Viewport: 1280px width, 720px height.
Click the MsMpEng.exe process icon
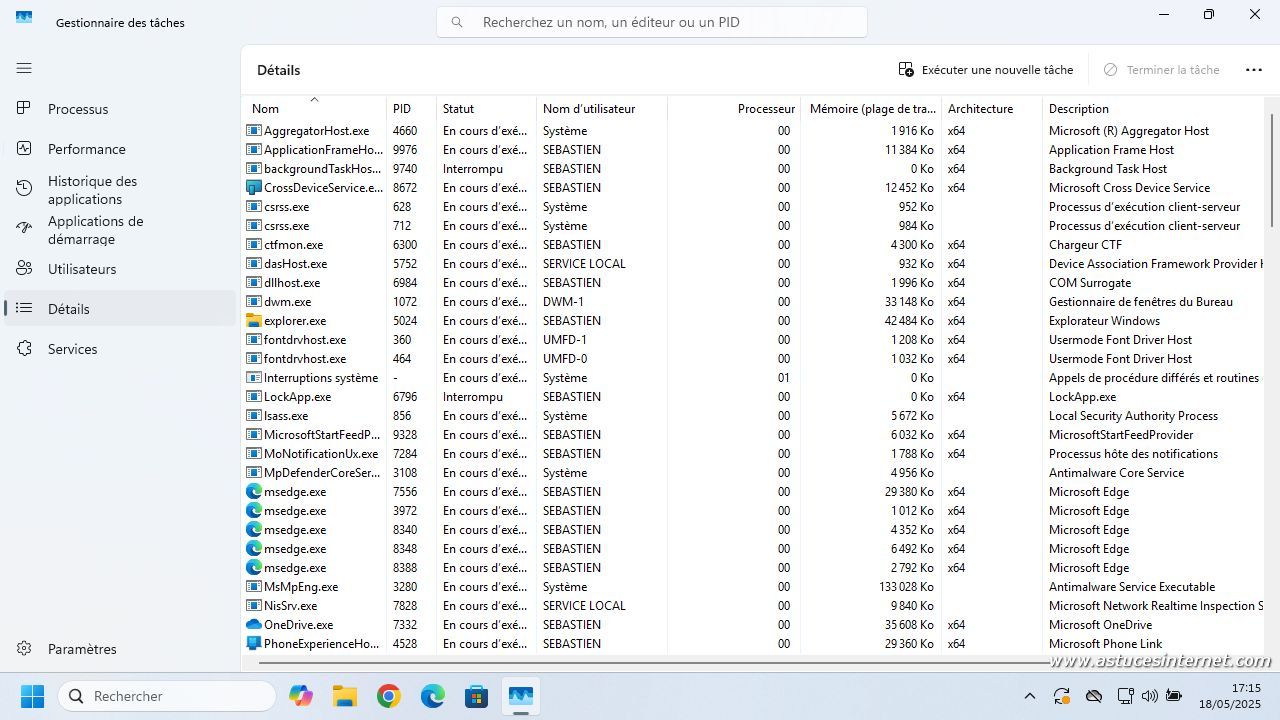(x=254, y=587)
